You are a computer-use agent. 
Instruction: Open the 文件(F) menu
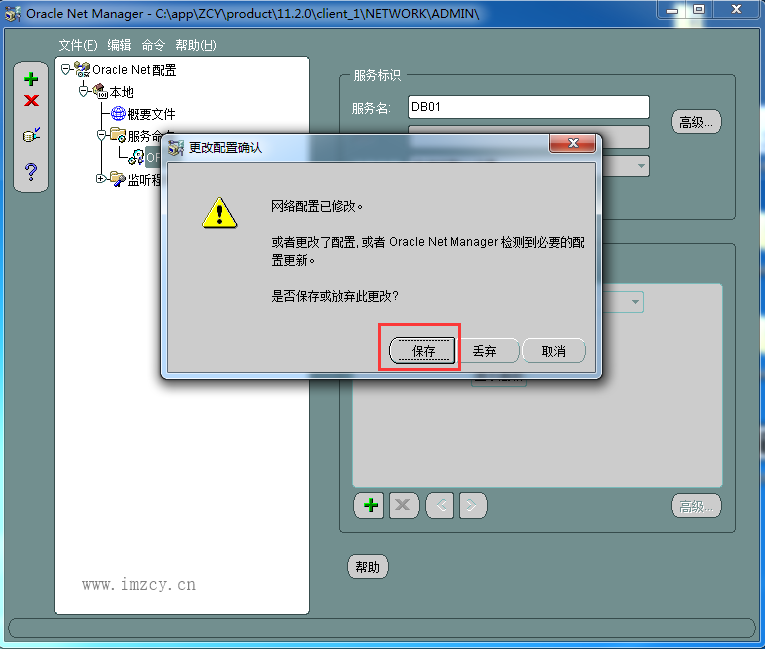78,45
